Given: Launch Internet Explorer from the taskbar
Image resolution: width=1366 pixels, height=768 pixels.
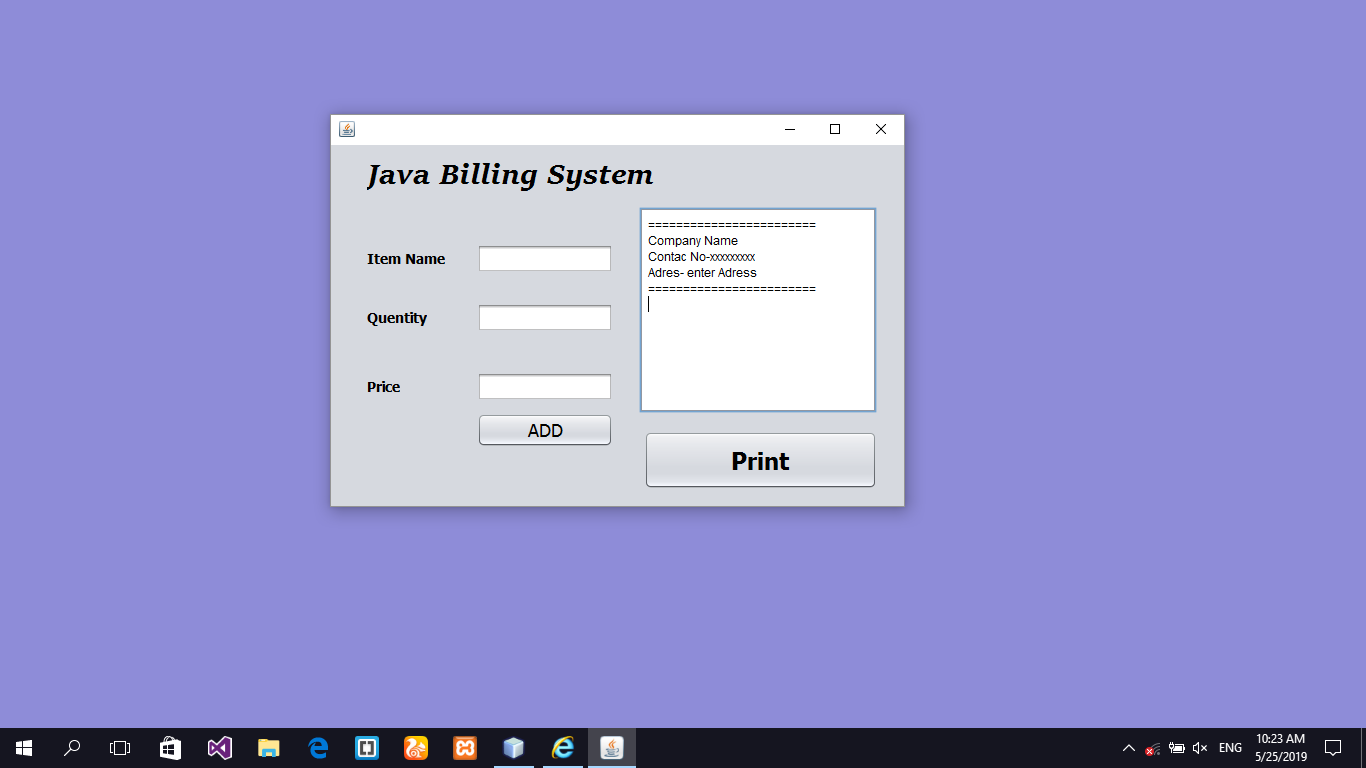Looking at the screenshot, I should pyautogui.click(x=562, y=747).
